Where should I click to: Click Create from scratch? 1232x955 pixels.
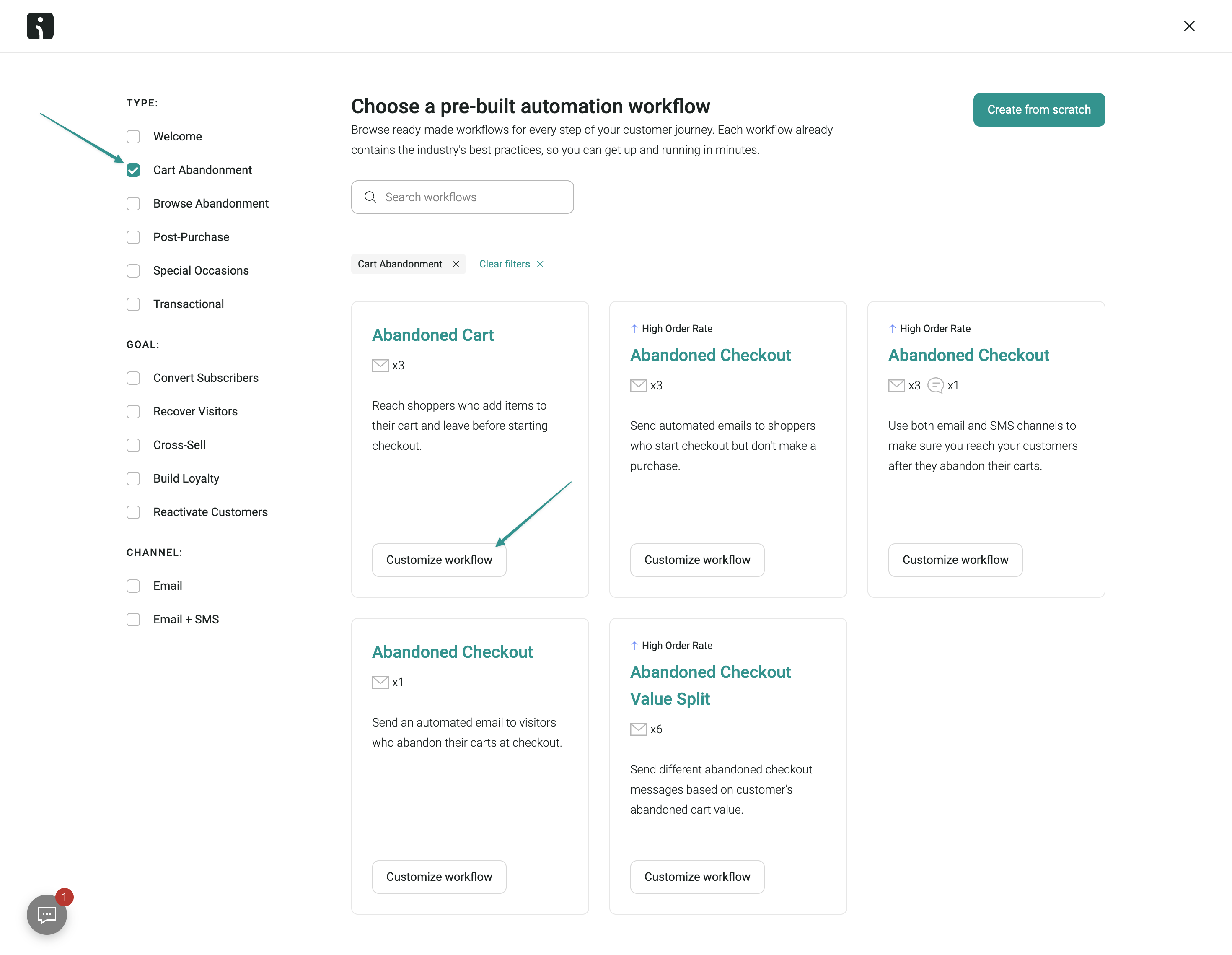(1039, 109)
